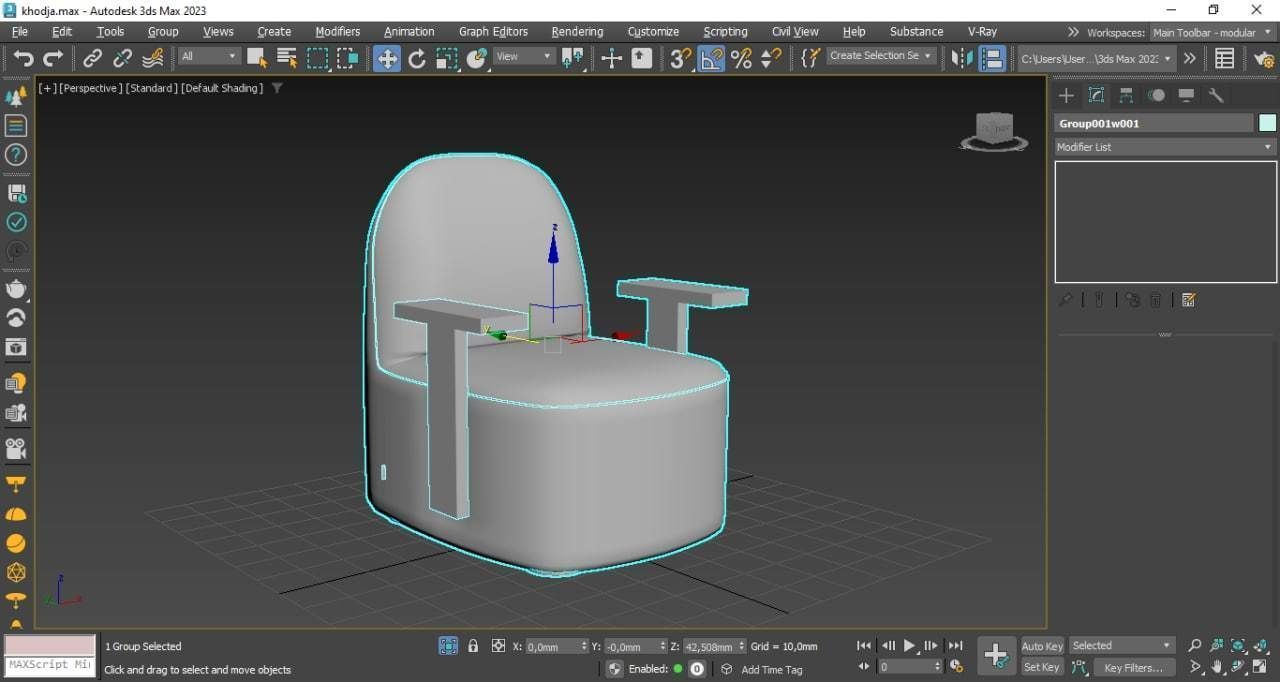Image resolution: width=1280 pixels, height=682 pixels.
Task: Open the Modifiers menu
Action: (337, 31)
